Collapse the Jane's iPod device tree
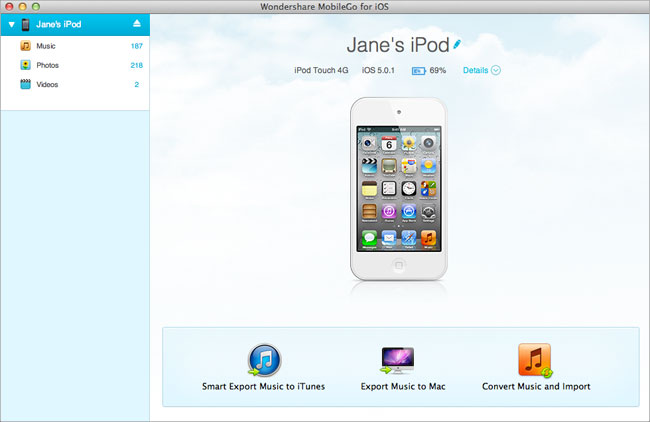This screenshot has width=650, height=422. pos(12,24)
